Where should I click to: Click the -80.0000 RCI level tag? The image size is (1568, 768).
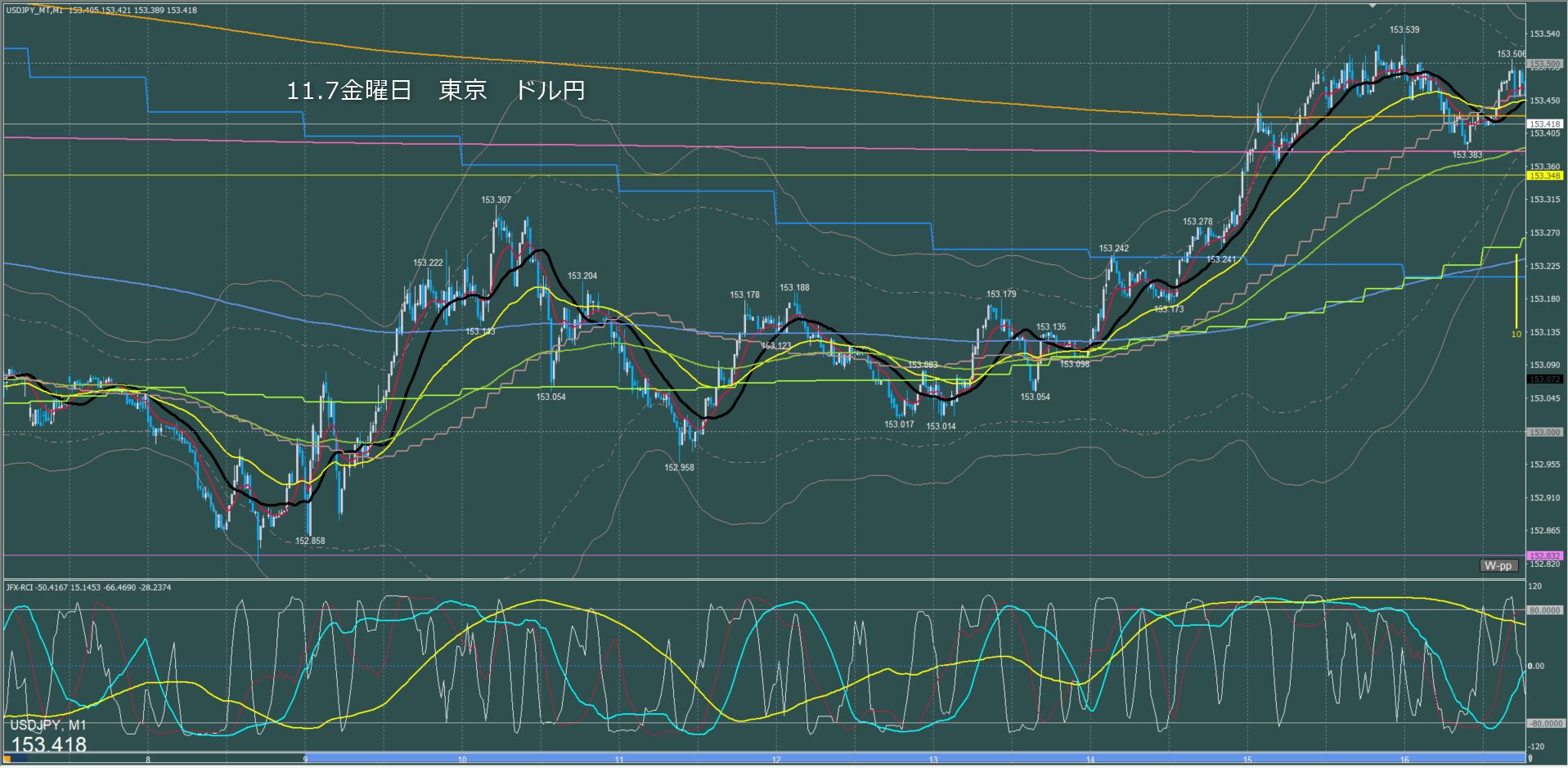1544,724
